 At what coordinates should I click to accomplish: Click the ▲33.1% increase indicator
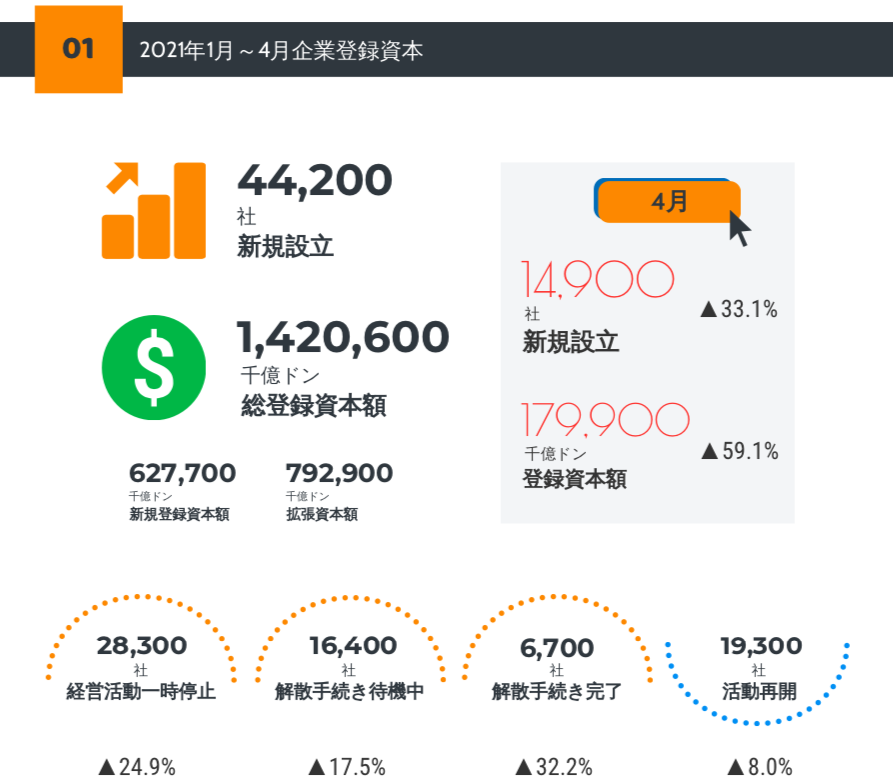pos(739,310)
